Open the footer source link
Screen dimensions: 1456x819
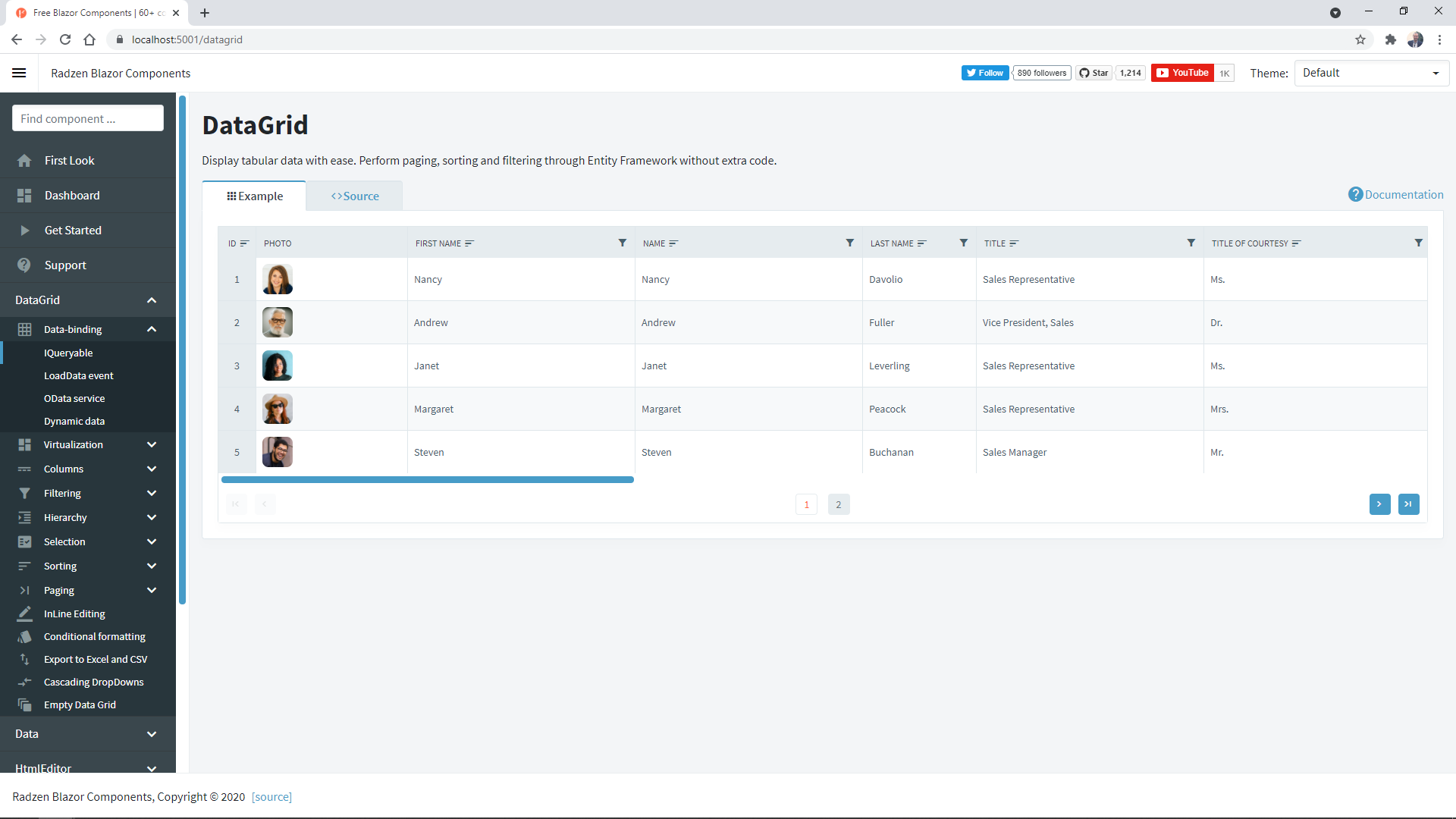click(x=271, y=796)
